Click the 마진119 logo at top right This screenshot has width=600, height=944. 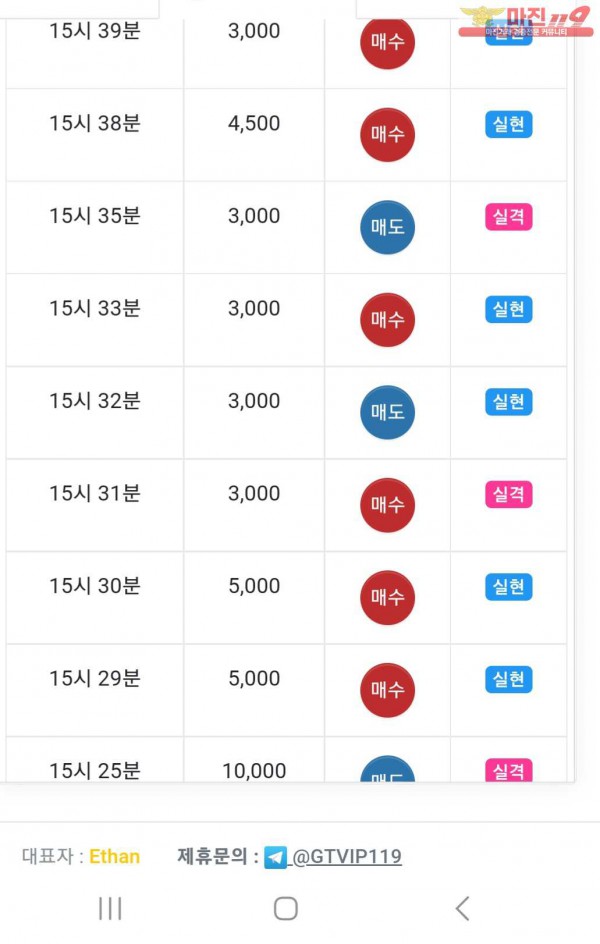tap(525, 22)
